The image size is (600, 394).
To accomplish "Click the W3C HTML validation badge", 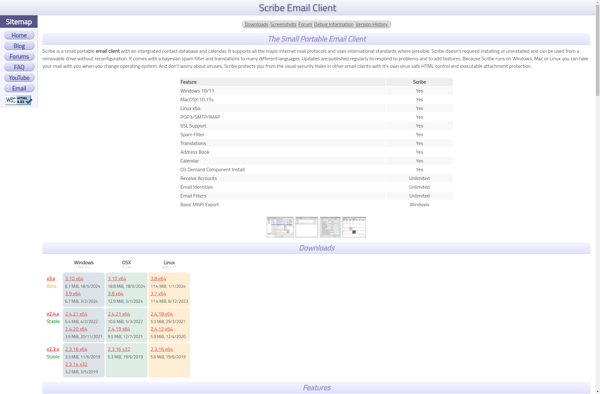I will pyautogui.click(x=18, y=100).
